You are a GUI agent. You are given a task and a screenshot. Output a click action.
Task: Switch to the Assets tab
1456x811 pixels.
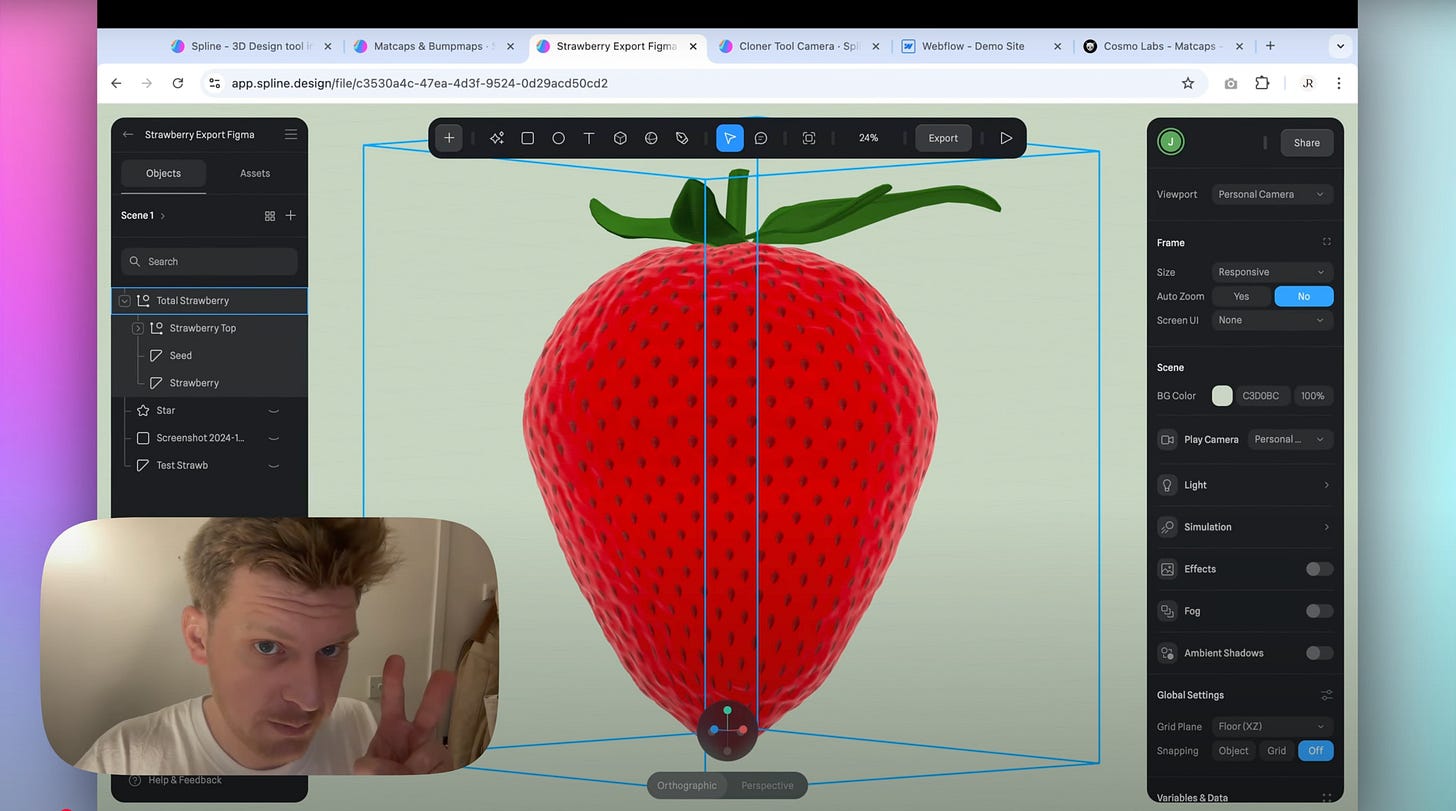[255, 173]
